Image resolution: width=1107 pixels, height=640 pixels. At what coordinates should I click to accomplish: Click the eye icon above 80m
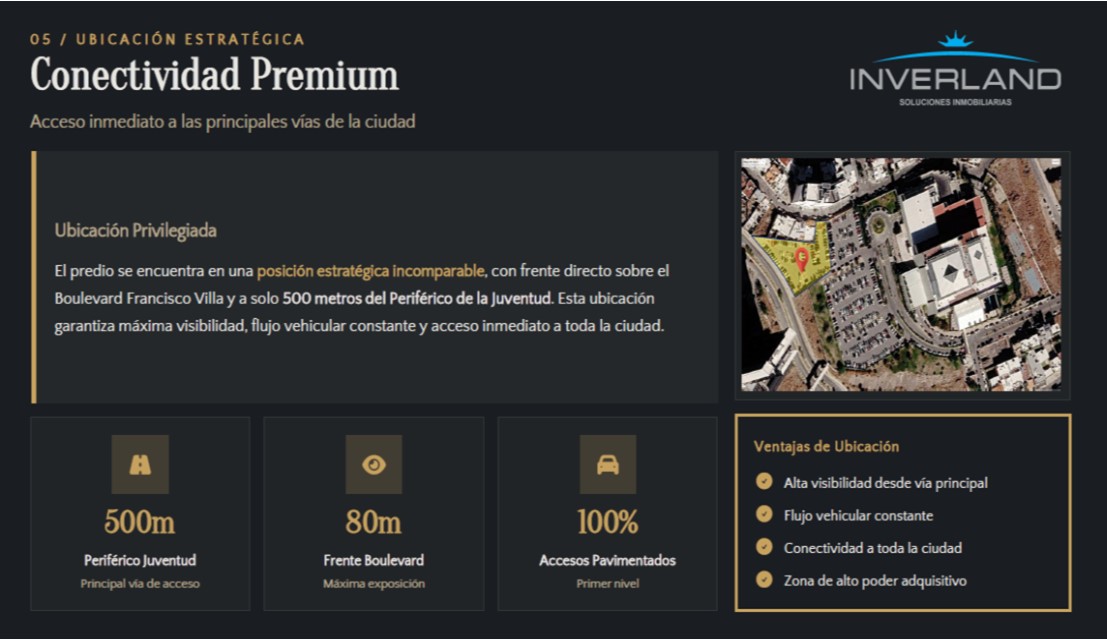(x=374, y=464)
